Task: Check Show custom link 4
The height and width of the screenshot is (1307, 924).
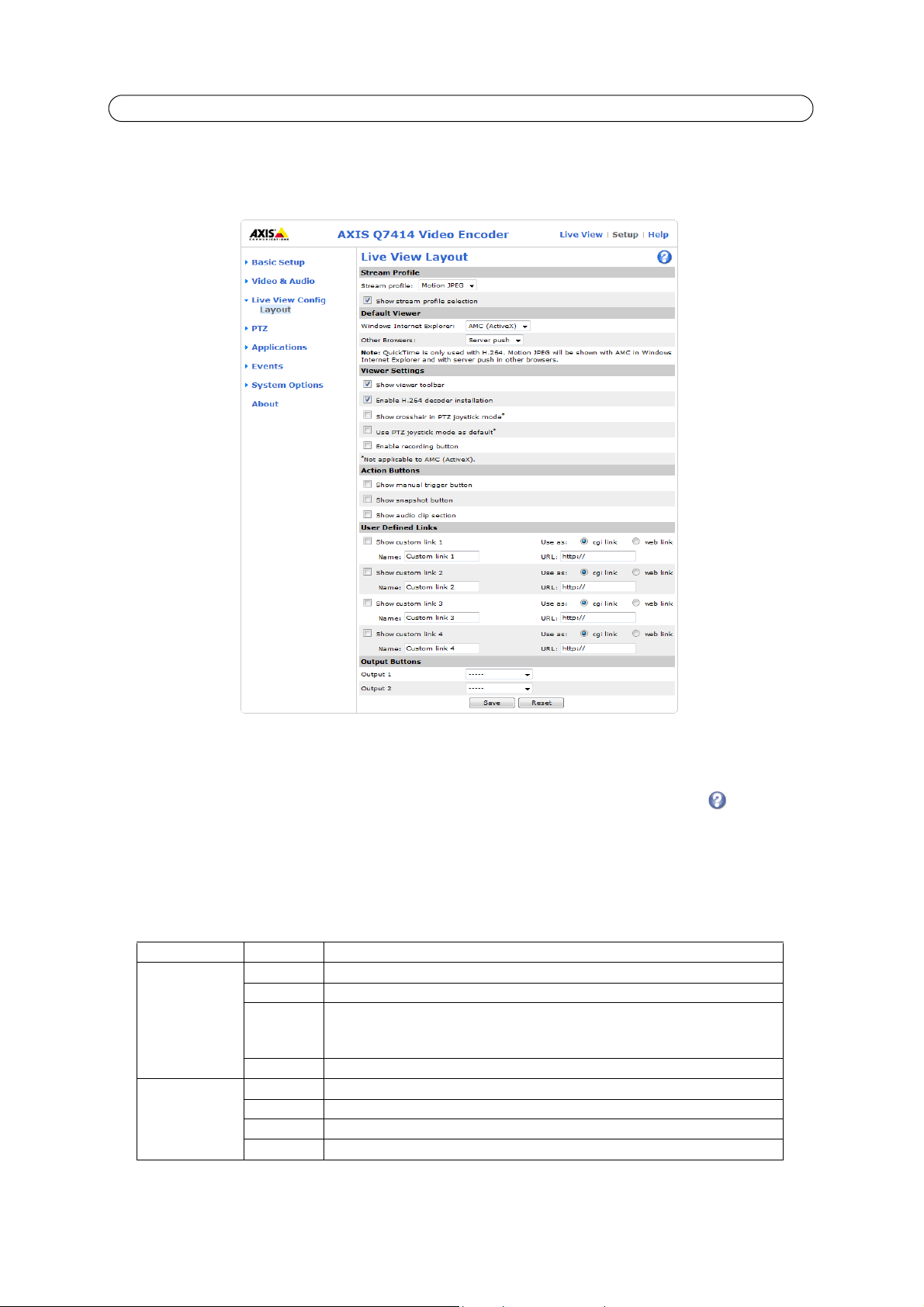Action: 368,633
